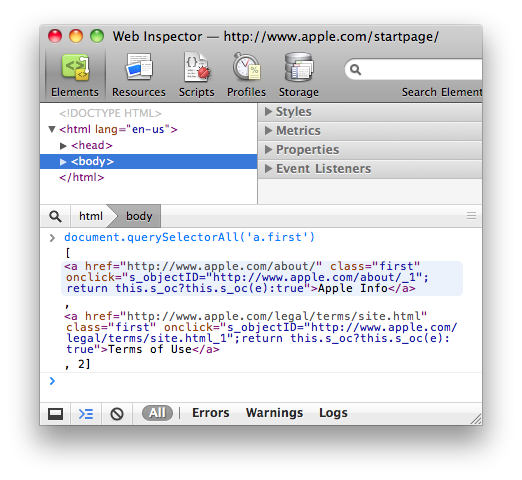This screenshot has width=522, height=480.
Task: Select the body breadcrumb item
Action: coord(139,216)
